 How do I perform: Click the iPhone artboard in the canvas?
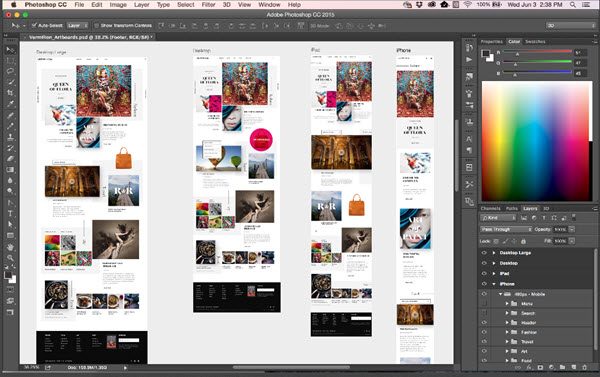pyautogui.click(x=415, y=209)
